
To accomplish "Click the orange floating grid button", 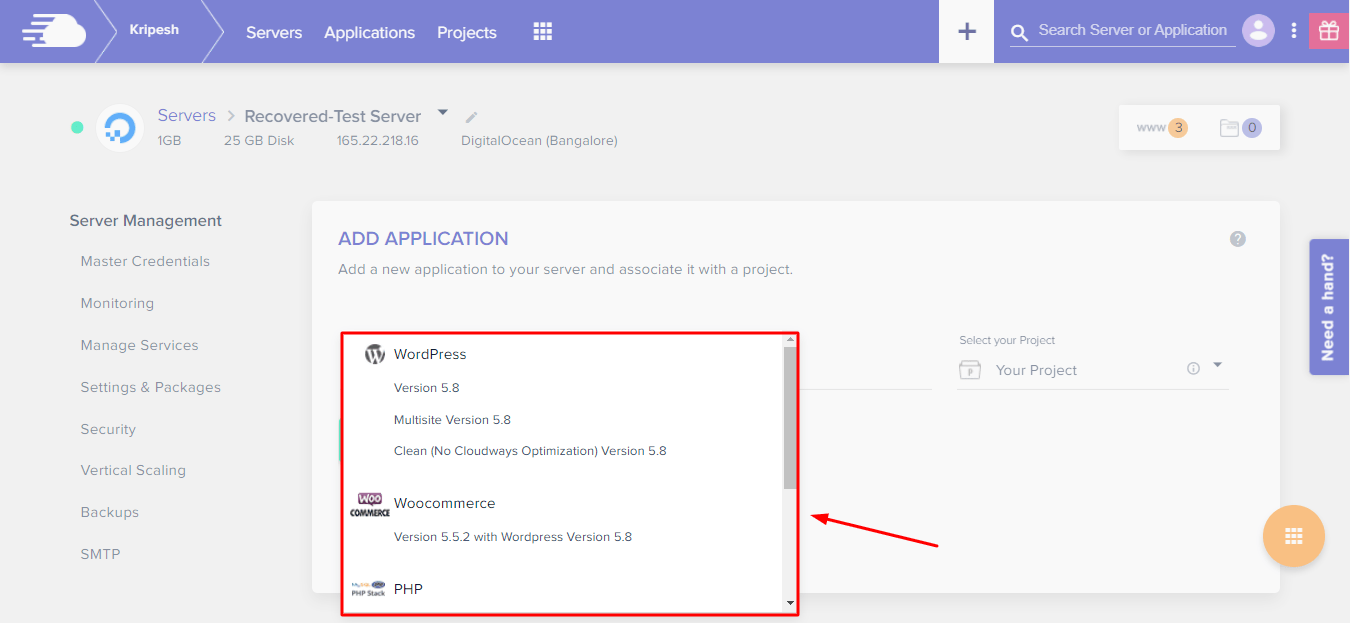I will pyautogui.click(x=1293, y=536).
